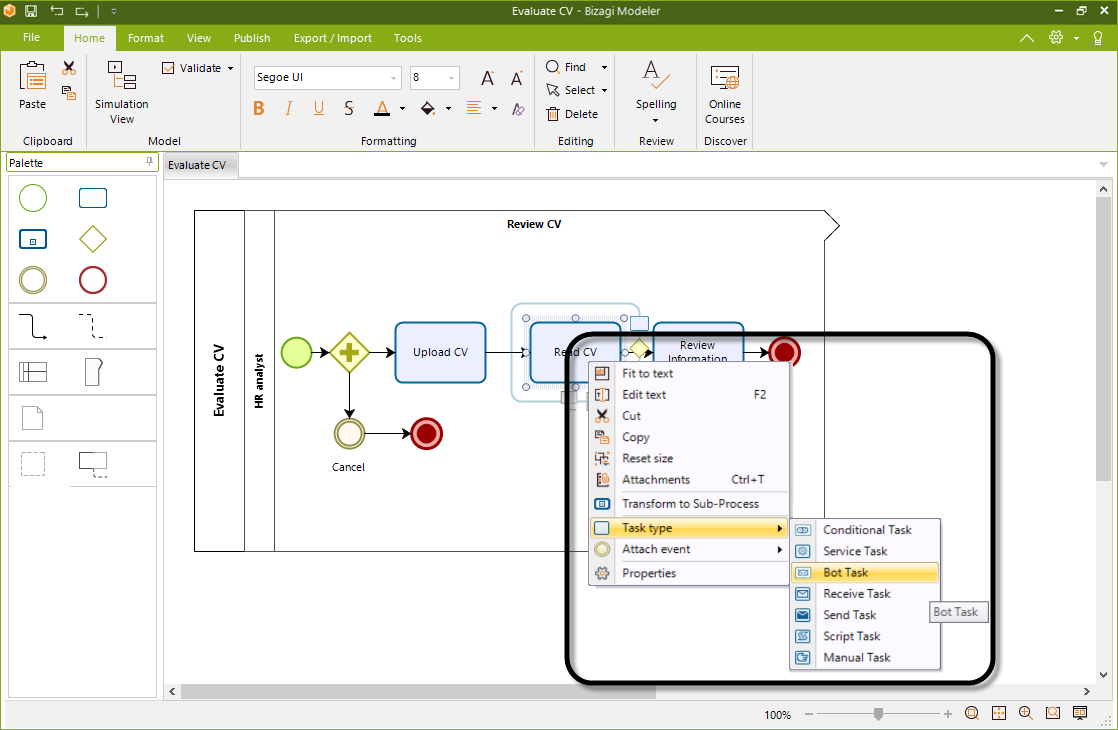Select Gateway diamond in palette
The image size is (1118, 730).
[x=93, y=239]
